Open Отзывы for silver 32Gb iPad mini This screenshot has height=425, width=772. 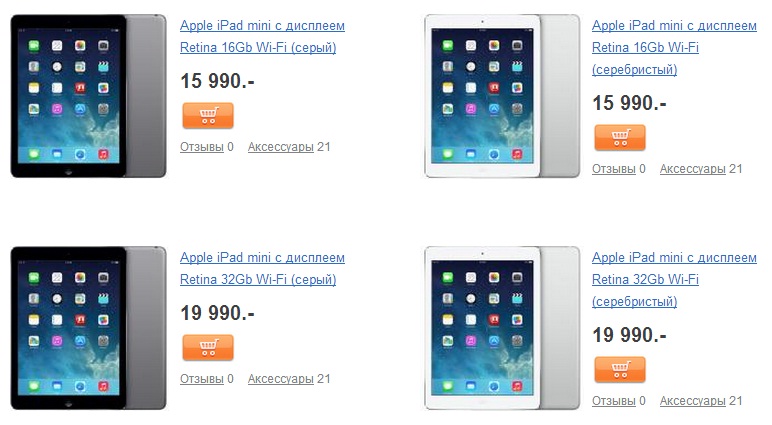[614, 401]
